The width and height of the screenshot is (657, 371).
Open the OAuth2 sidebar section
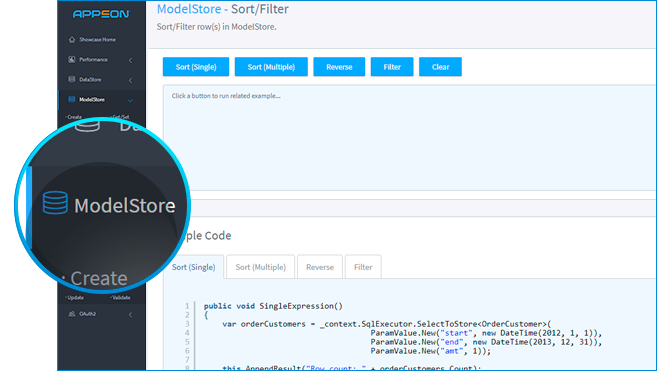click(x=87, y=314)
